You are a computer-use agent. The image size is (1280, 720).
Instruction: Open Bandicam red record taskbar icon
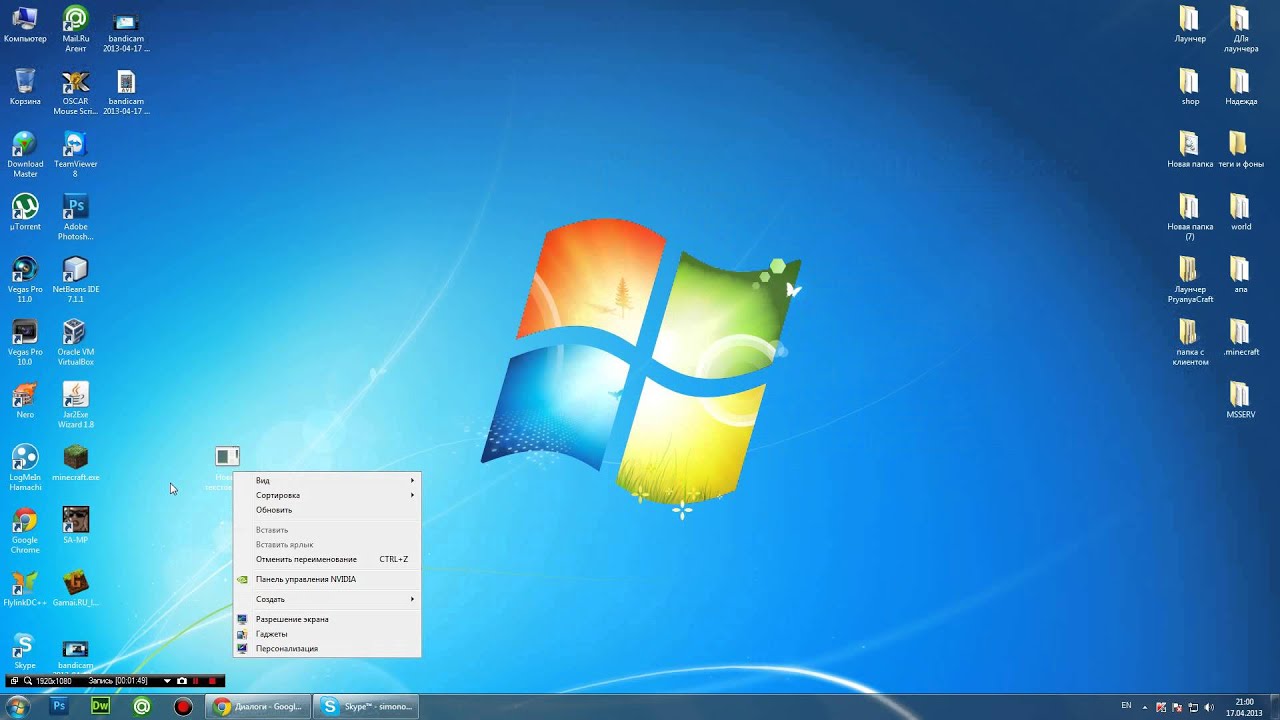(x=183, y=707)
